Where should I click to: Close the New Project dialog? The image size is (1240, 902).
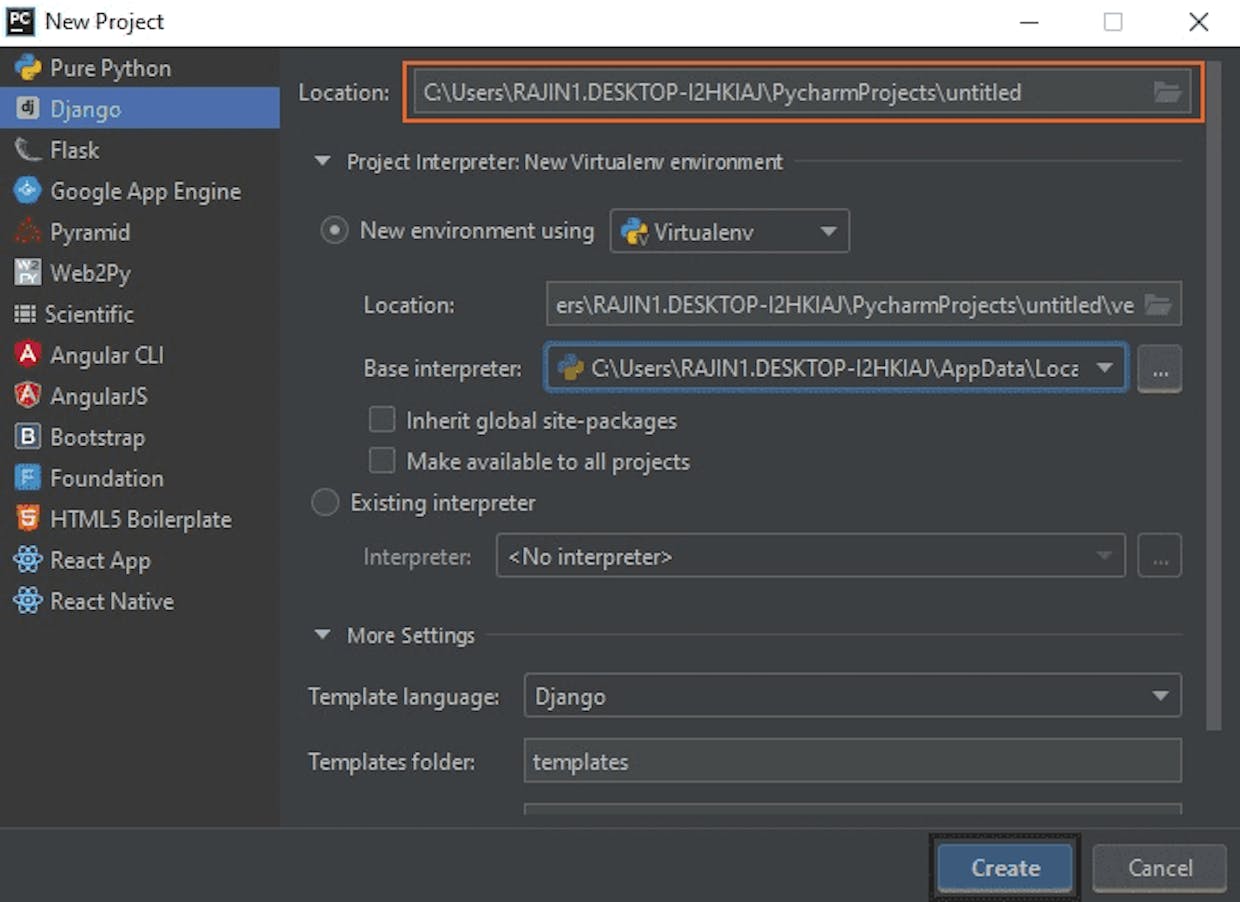point(1198,22)
